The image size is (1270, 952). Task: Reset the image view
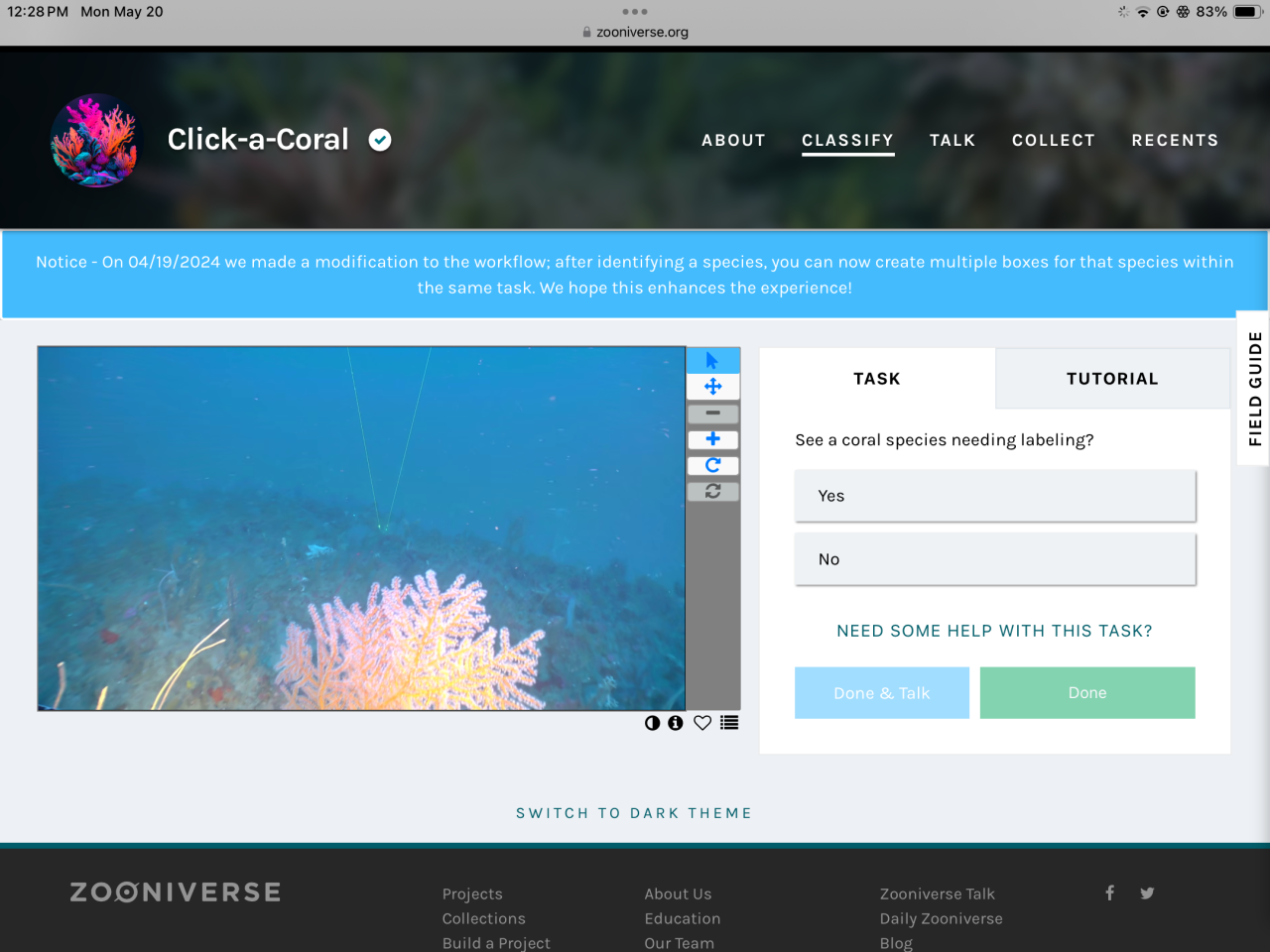pyautogui.click(x=712, y=491)
